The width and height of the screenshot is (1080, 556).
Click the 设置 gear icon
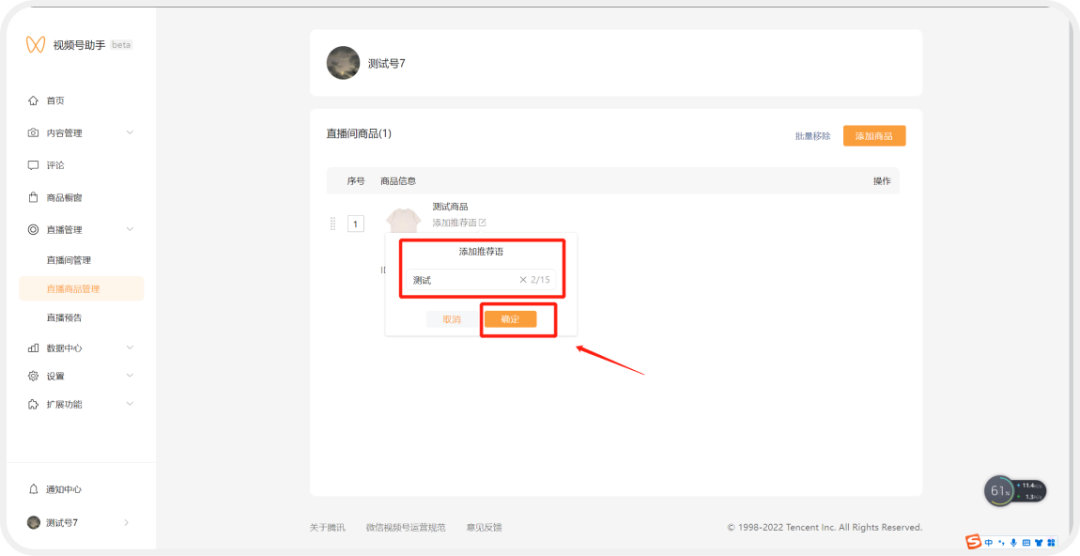(x=33, y=376)
